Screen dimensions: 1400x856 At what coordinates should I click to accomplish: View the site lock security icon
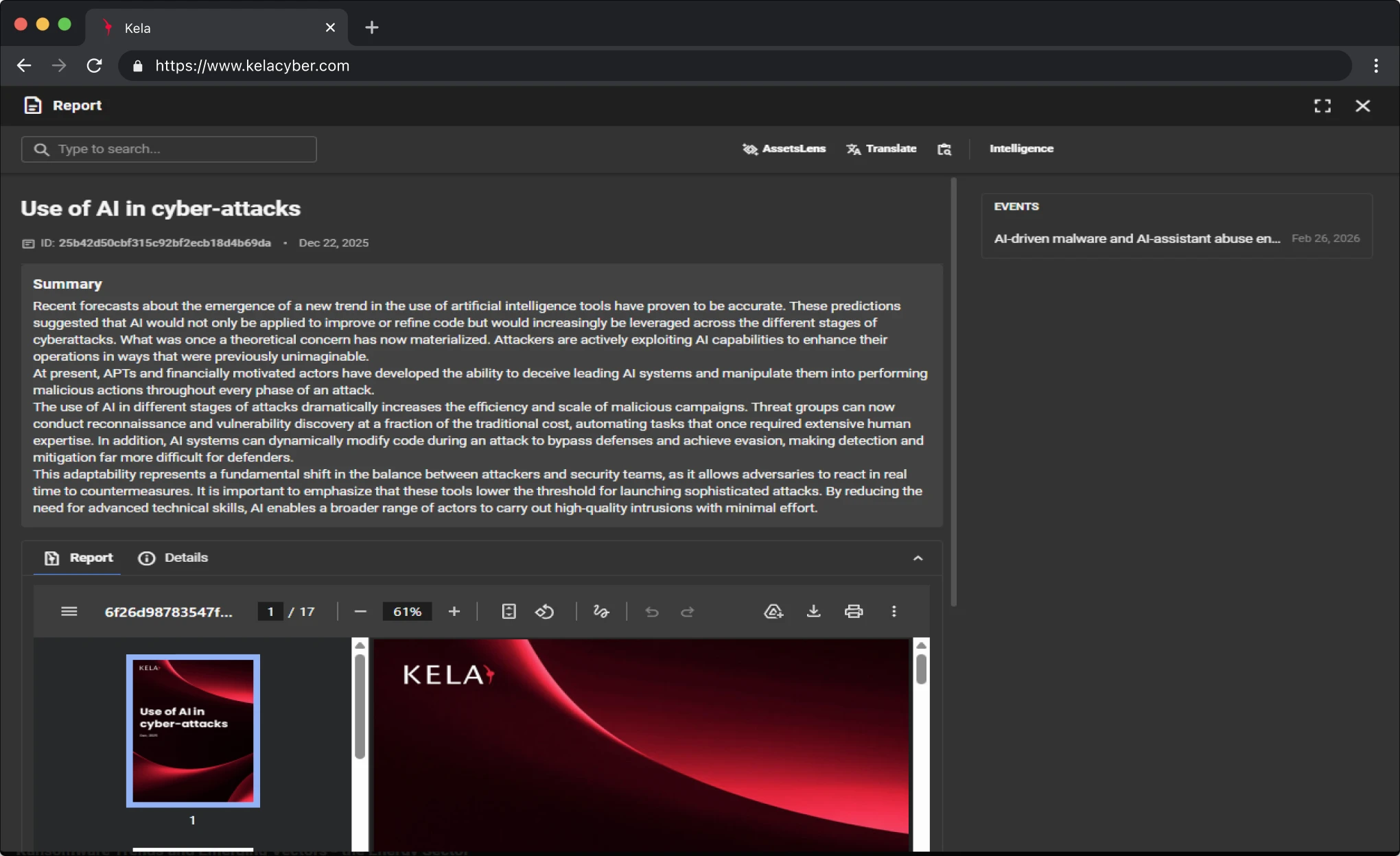137,66
